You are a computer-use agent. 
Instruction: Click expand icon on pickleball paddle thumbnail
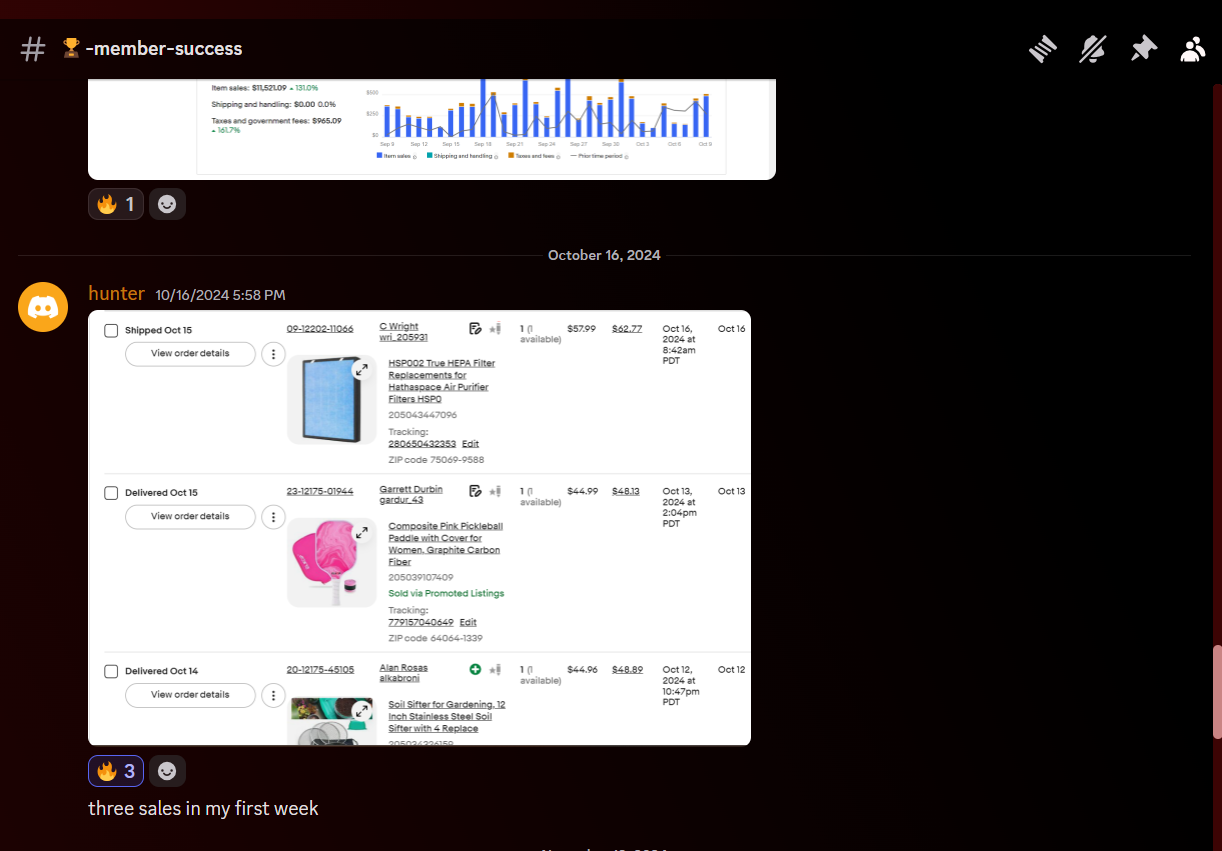362,533
